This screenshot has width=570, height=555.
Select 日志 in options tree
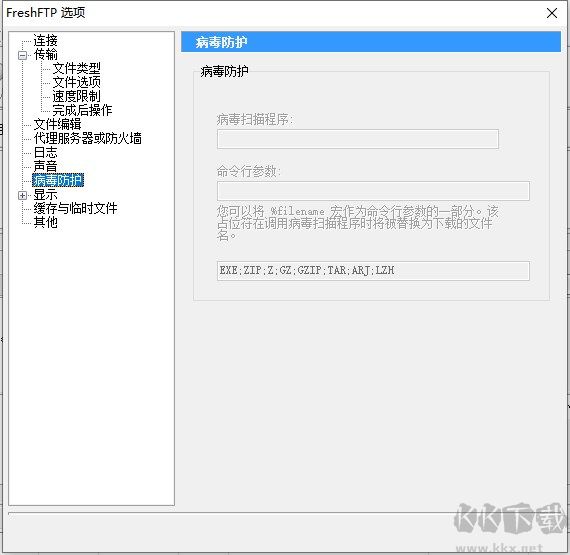coord(45,152)
